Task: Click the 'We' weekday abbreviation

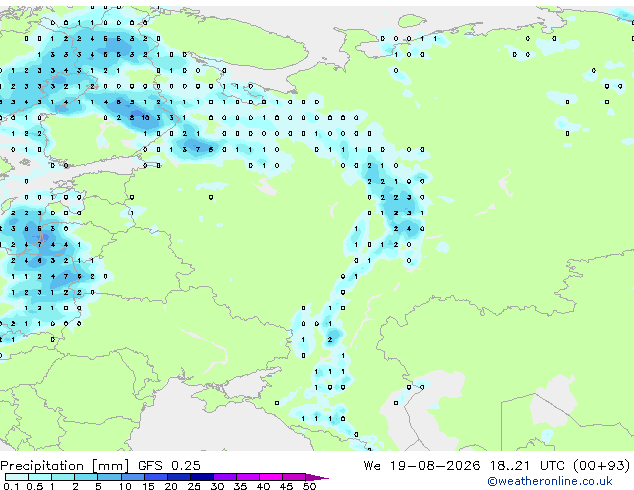Action: click(x=372, y=466)
